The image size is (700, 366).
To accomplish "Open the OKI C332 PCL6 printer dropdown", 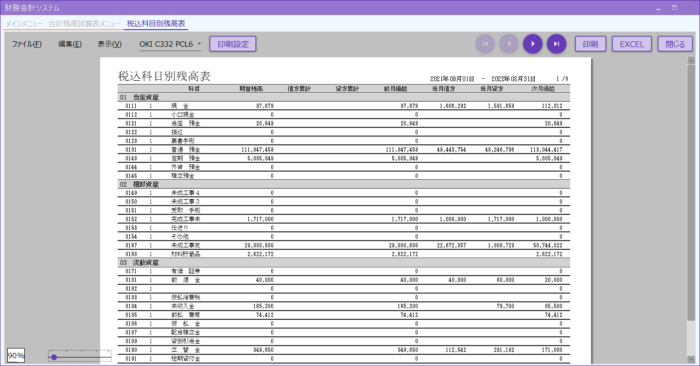I will [170, 44].
